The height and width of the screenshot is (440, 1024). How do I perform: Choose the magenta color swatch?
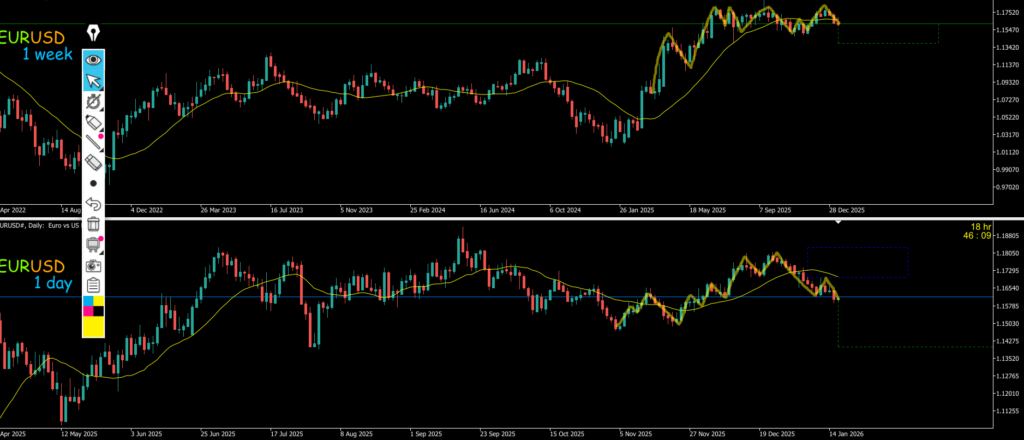point(88,311)
